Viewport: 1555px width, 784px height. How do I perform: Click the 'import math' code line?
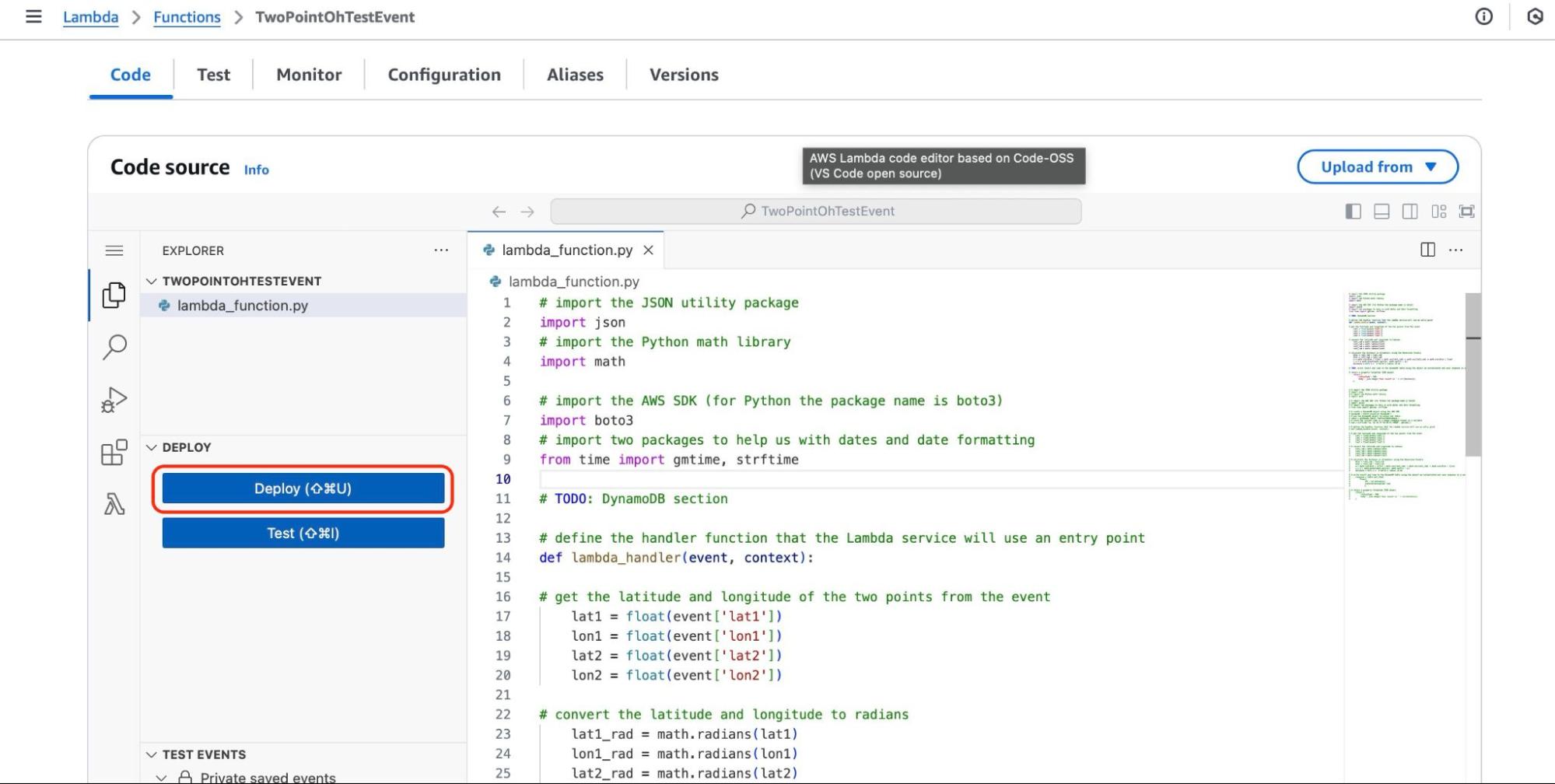[583, 362]
